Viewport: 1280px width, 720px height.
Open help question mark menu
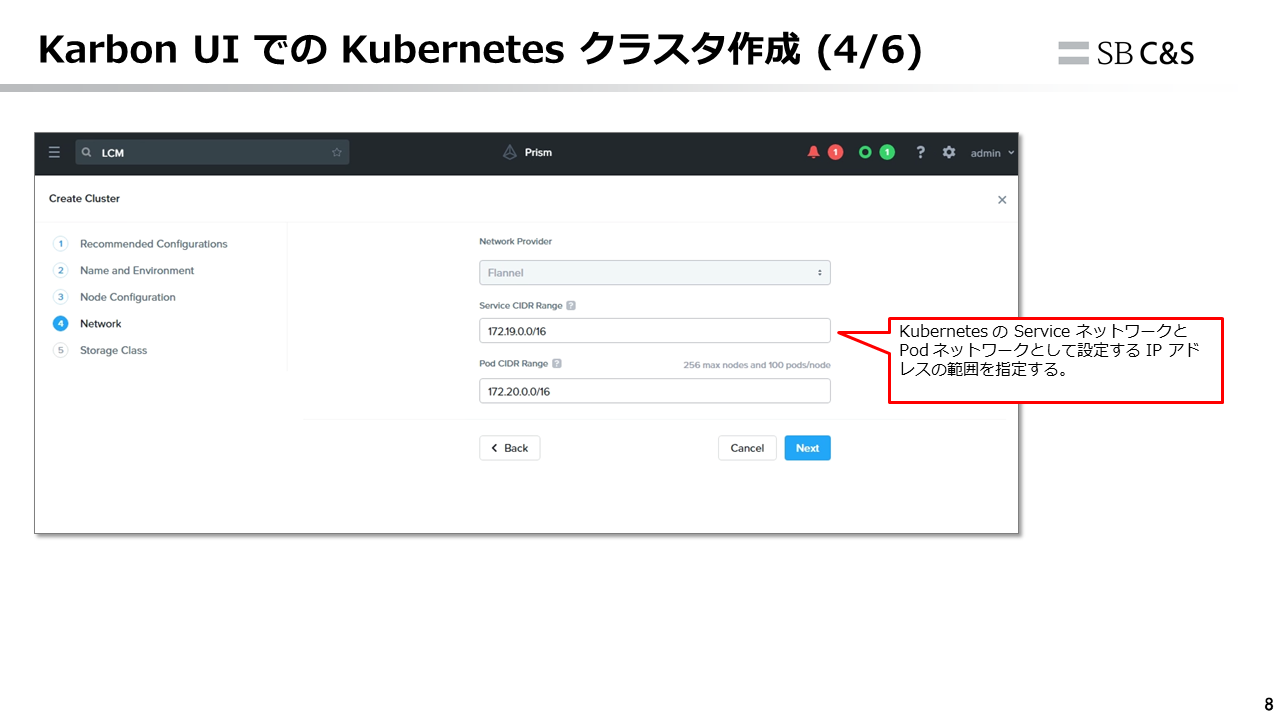(920, 152)
